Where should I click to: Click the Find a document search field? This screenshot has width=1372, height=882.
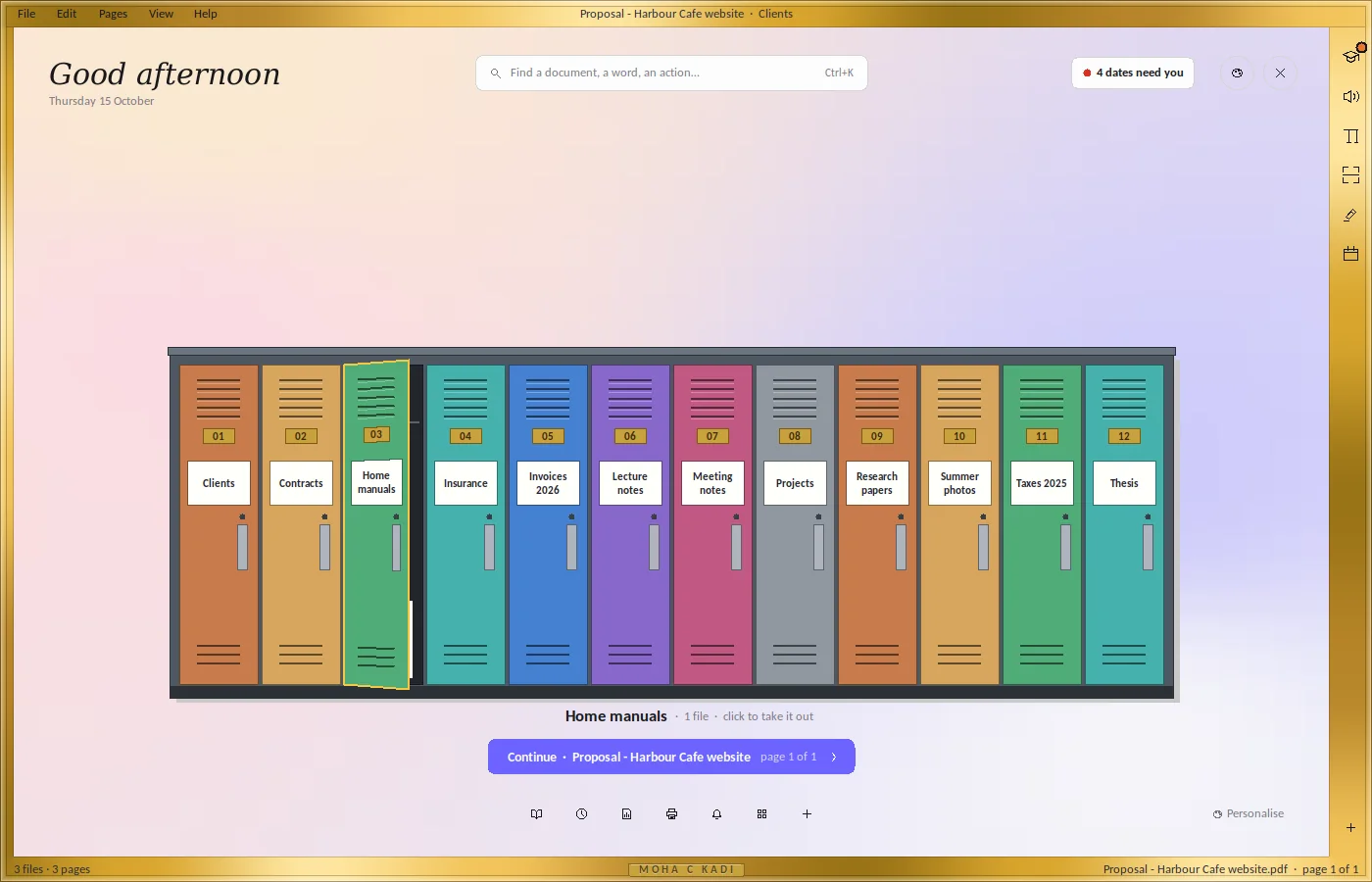[671, 73]
